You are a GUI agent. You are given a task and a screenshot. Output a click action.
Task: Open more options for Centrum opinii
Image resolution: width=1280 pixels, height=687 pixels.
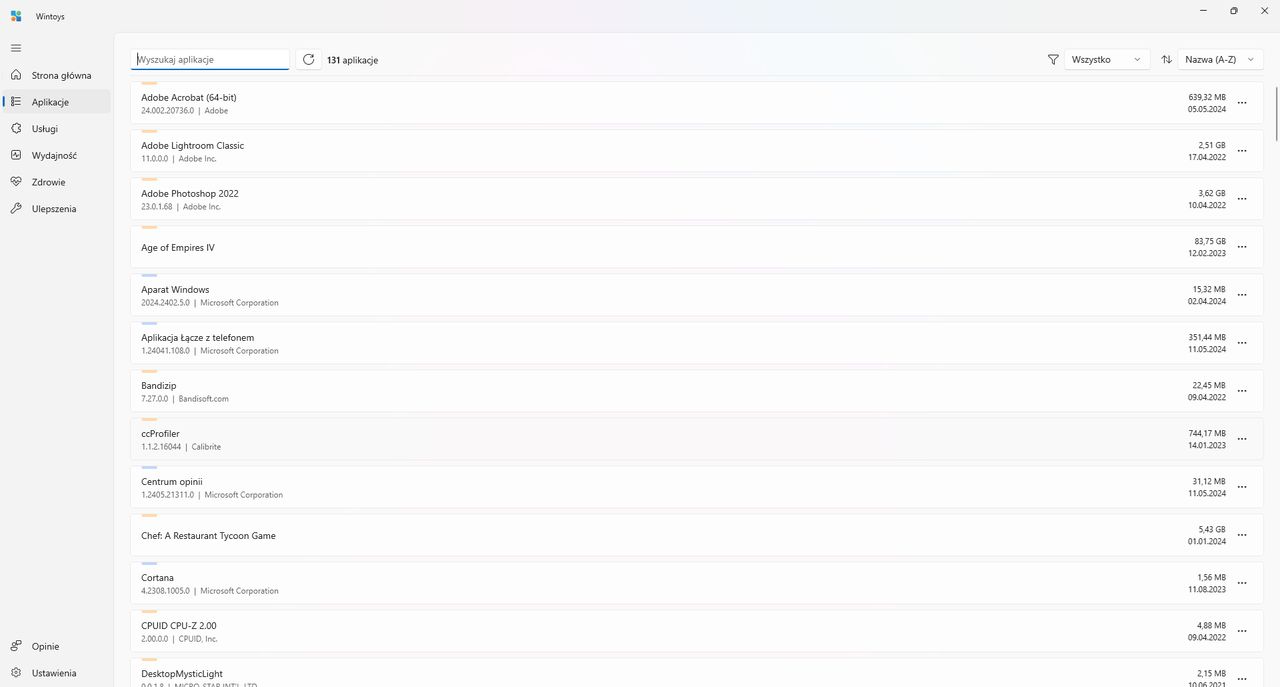1242,487
